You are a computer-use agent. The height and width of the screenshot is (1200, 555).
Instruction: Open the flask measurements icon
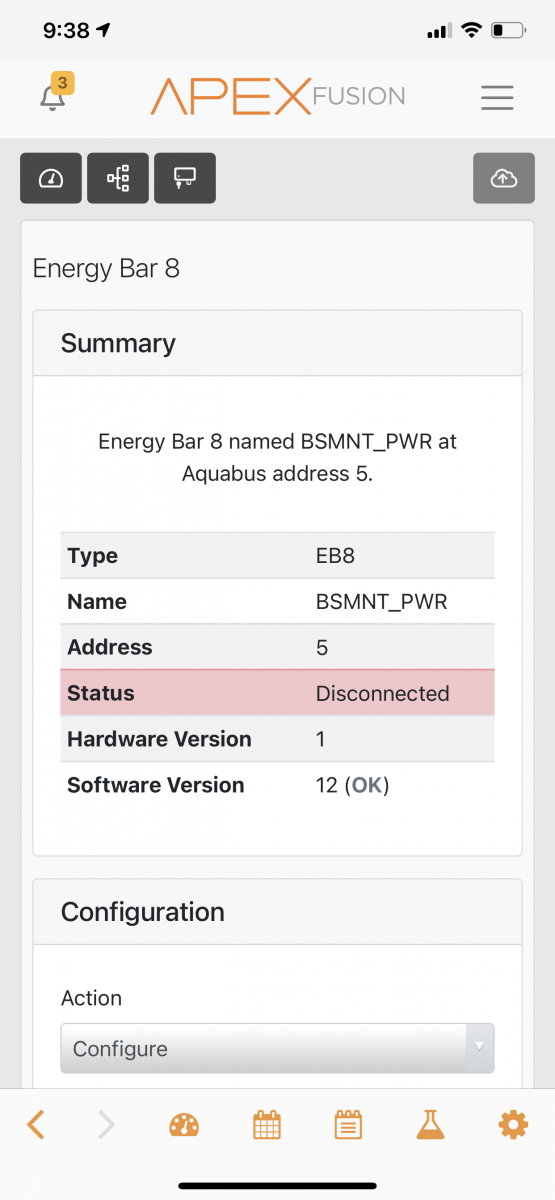[x=430, y=1126]
